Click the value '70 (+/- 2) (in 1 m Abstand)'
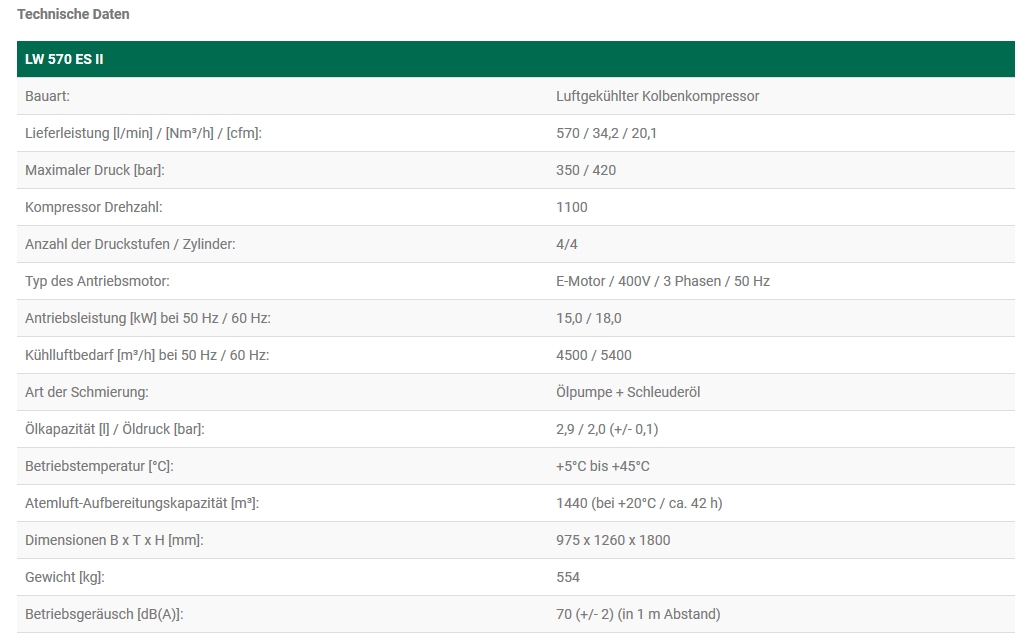 coord(638,614)
